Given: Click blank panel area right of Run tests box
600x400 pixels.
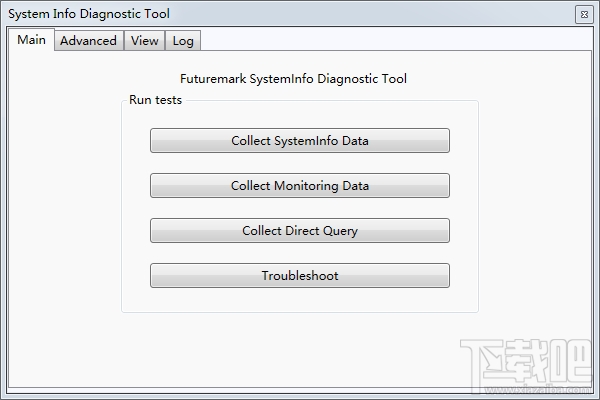Looking at the screenshot, I should (x=535, y=200).
